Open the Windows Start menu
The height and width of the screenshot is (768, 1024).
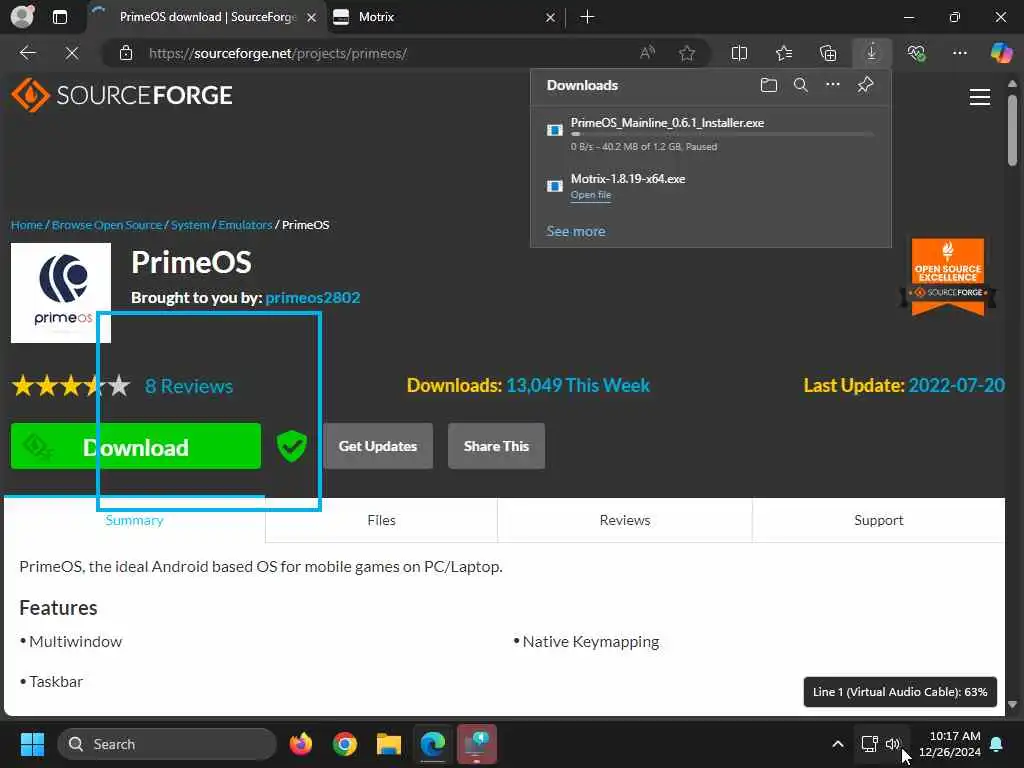tap(32, 744)
